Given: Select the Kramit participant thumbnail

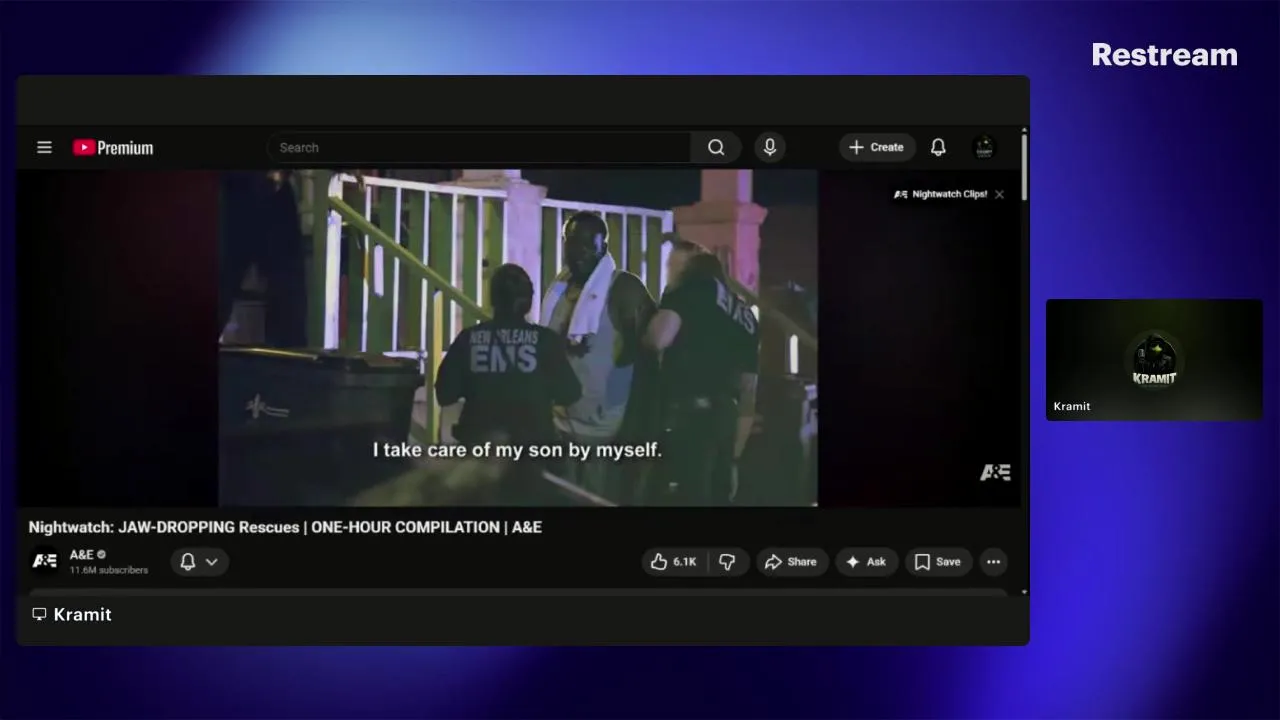Looking at the screenshot, I should tap(1154, 360).
